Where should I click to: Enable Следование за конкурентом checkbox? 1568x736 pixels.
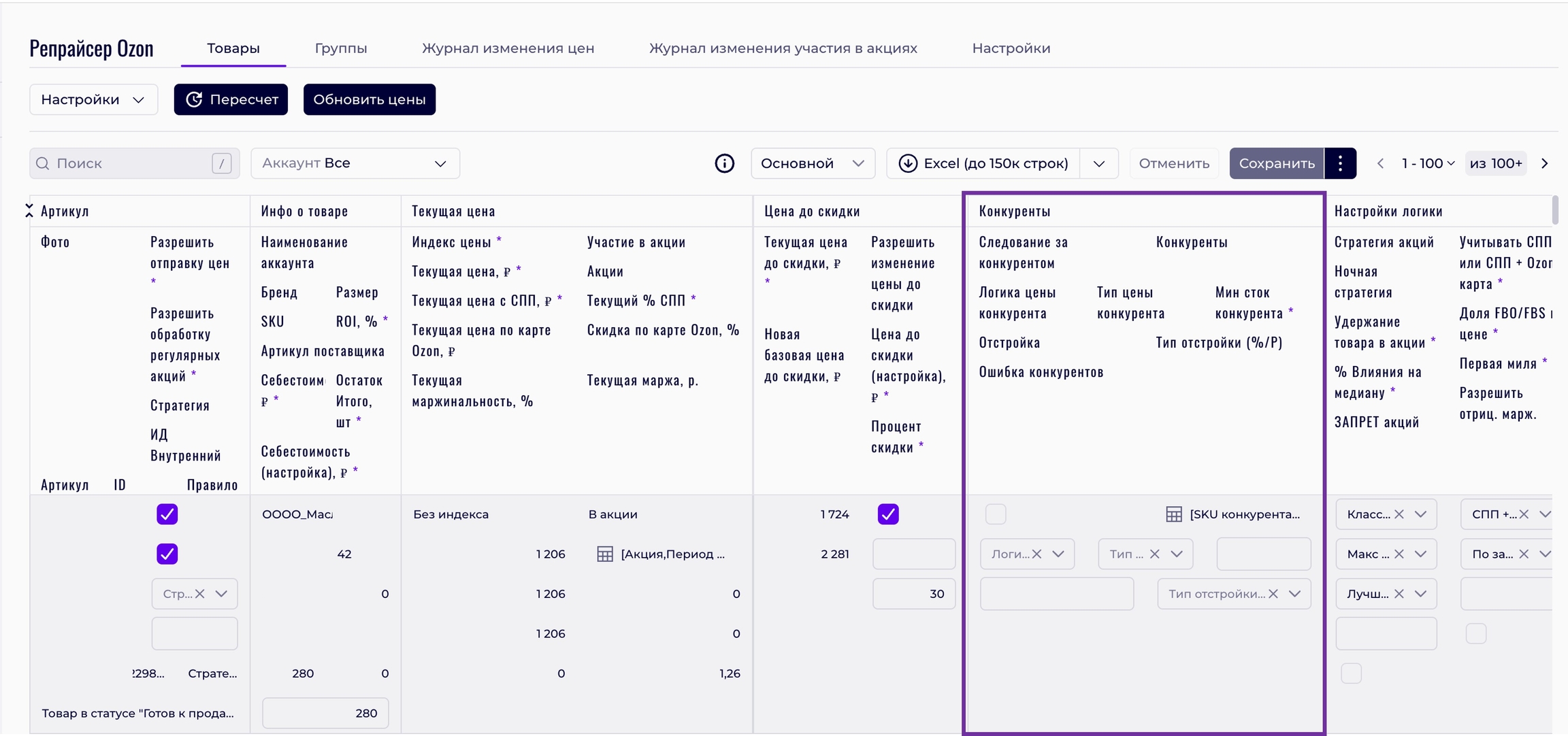click(x=995, y=514)
